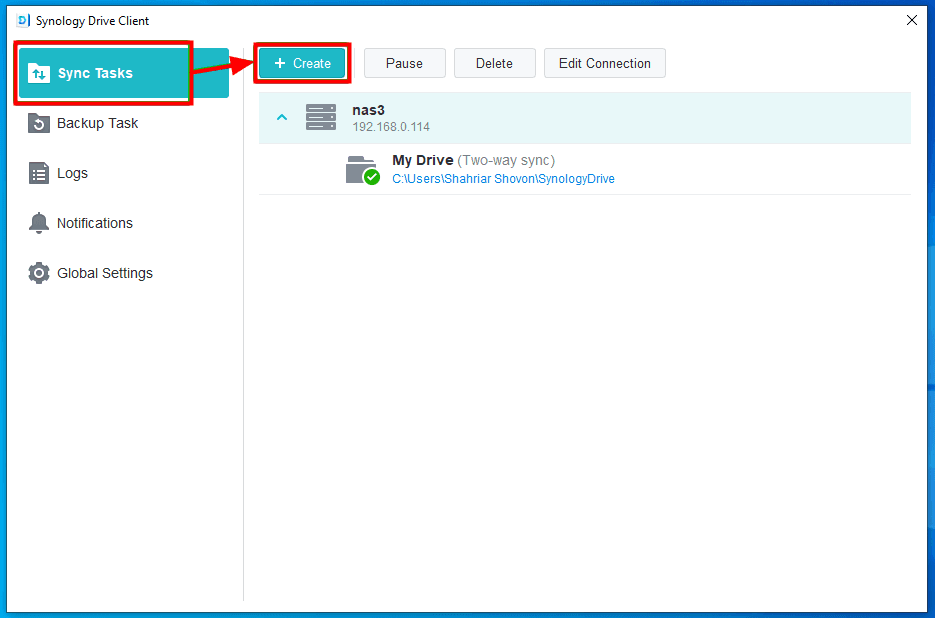Click the Synology Drive Client title icon

point(23,21)
